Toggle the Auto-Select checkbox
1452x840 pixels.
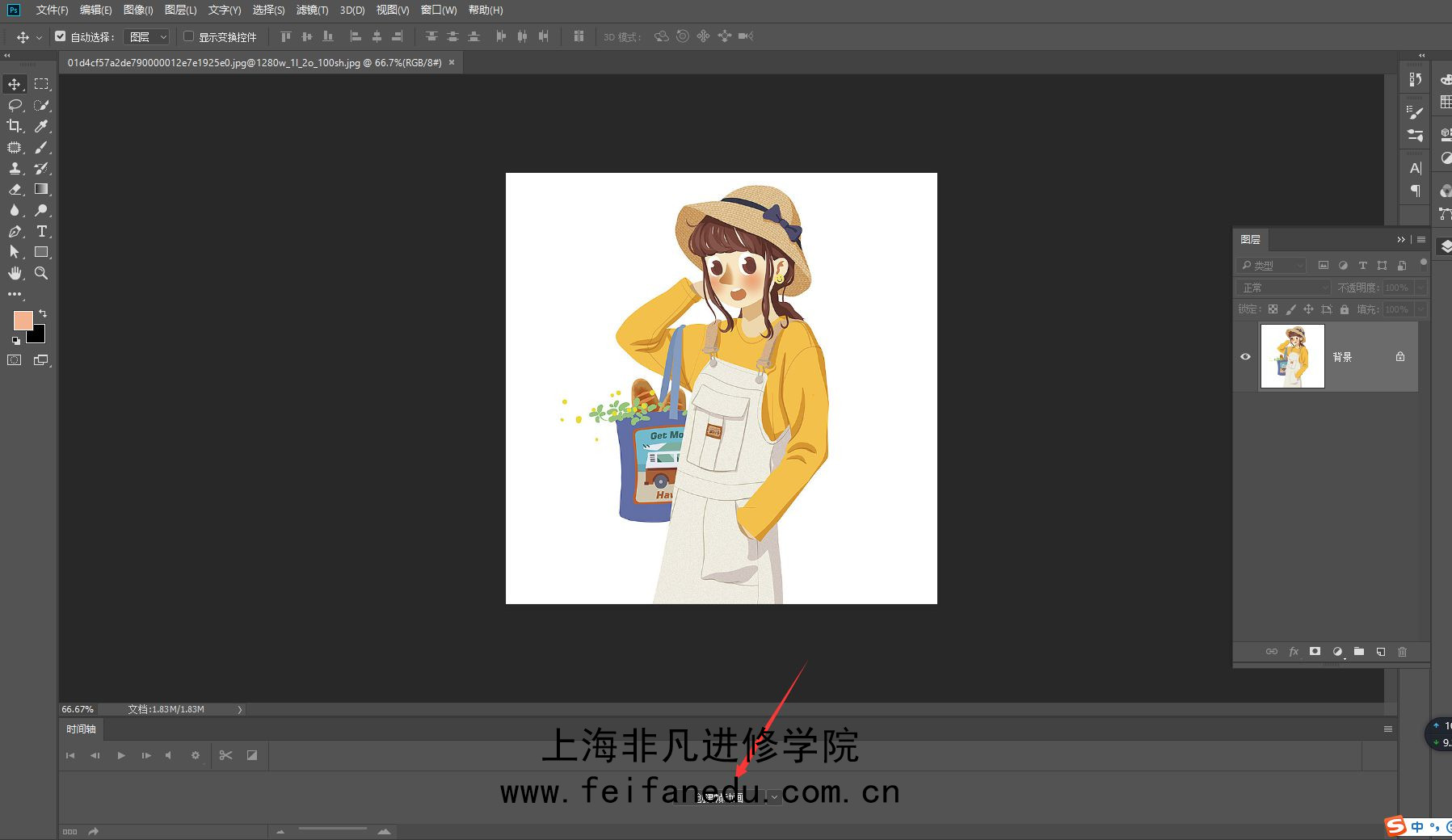click(x=60, y=36)
